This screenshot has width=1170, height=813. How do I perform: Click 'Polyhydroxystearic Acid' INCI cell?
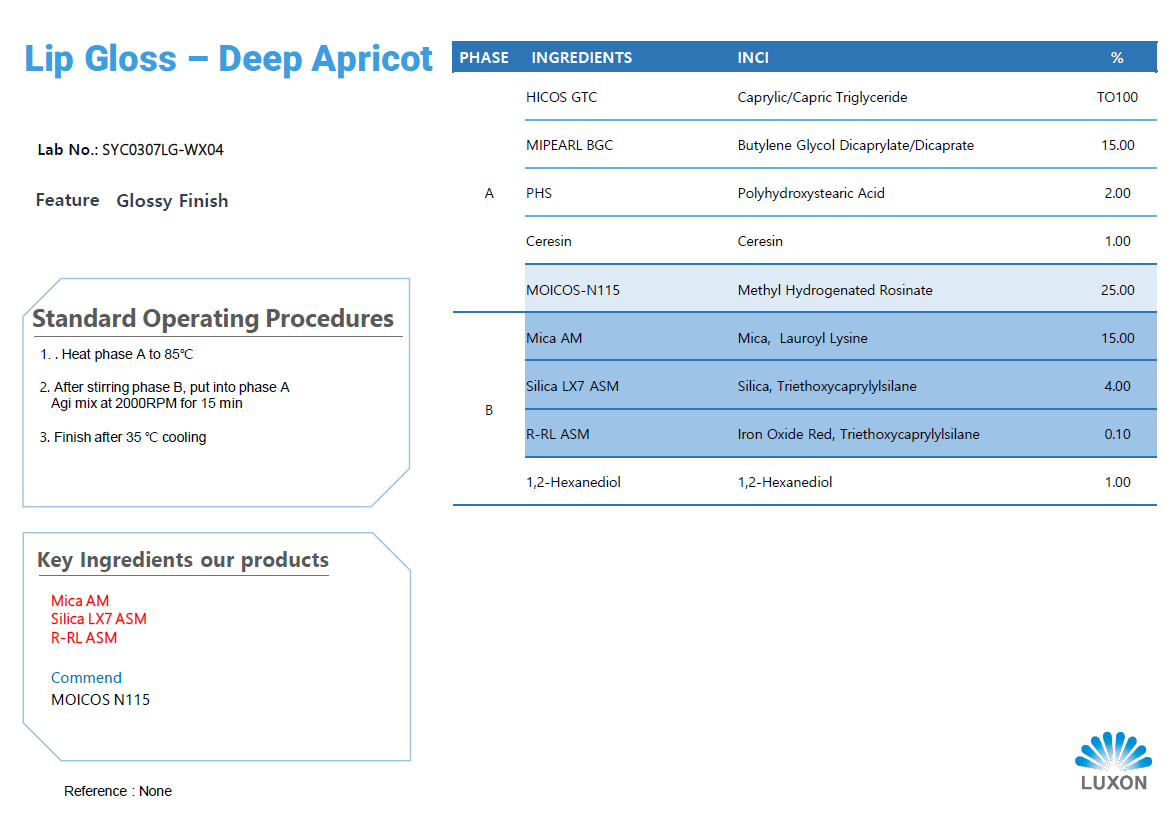click(x=811, y=193)
